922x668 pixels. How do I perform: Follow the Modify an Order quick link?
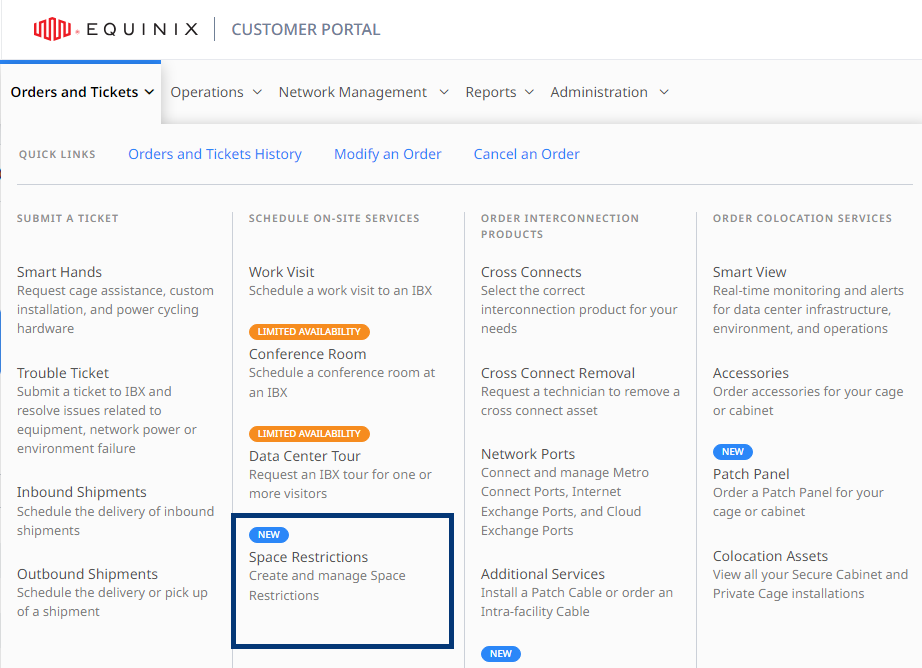coord(387,154)
